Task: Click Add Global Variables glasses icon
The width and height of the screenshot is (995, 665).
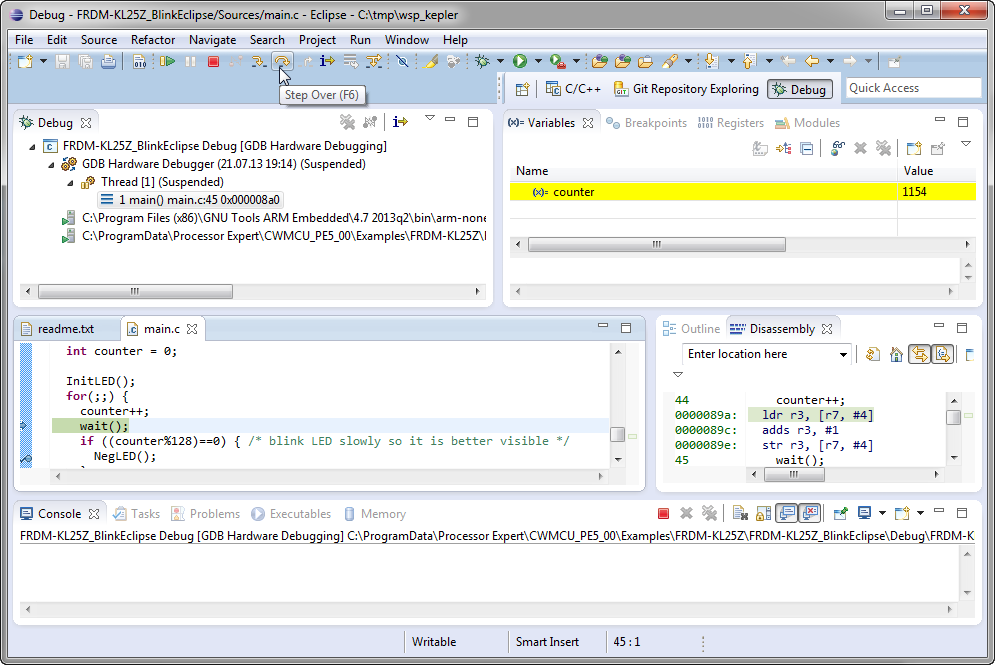Action: tap(838, 149)
